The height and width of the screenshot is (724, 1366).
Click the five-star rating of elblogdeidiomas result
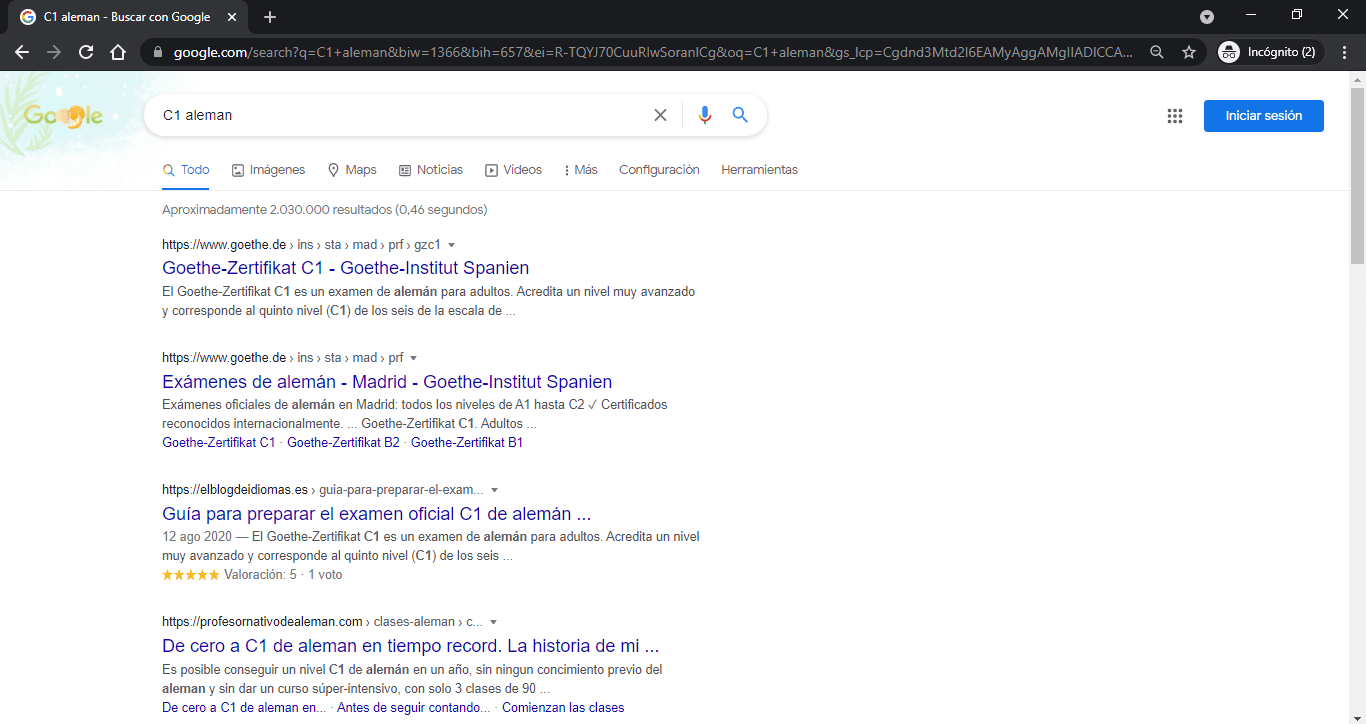click(190, 575)
